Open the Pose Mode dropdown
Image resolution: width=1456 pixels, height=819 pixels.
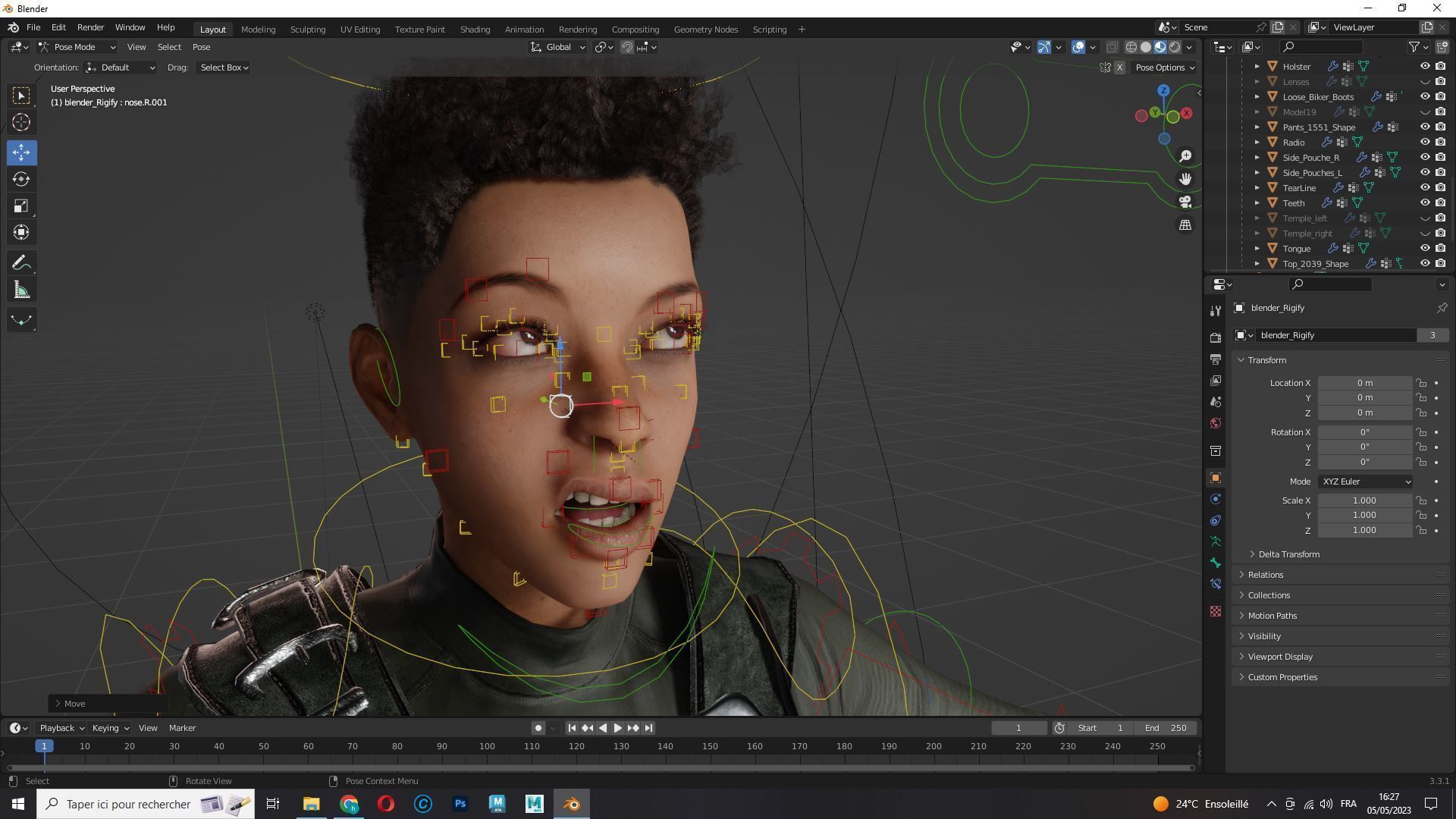click(x=76, y=47)
